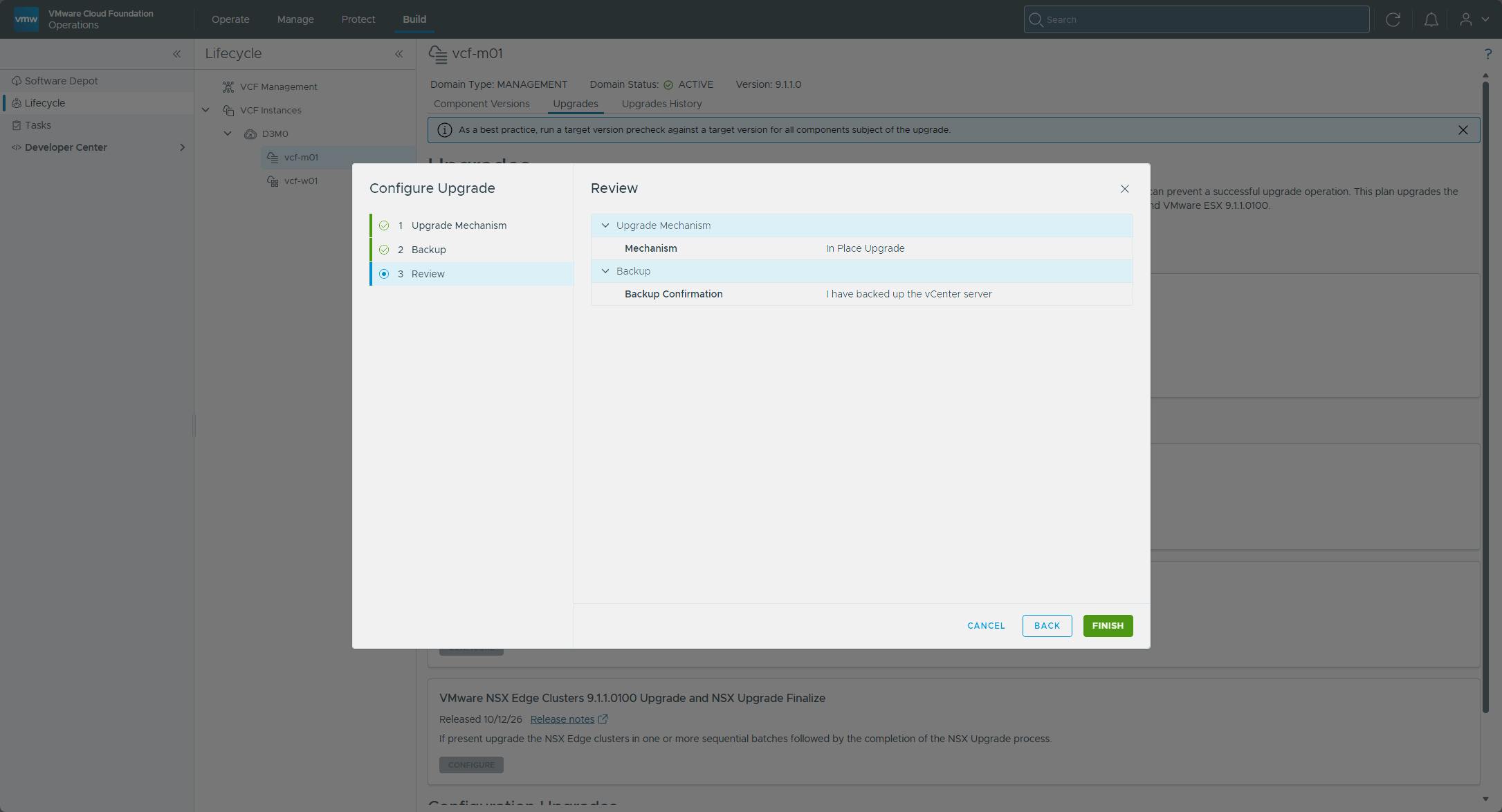The image size is (1502, 812).
Task: Open the user menu dropdown arrow
Action: (x=1485, y=19)
